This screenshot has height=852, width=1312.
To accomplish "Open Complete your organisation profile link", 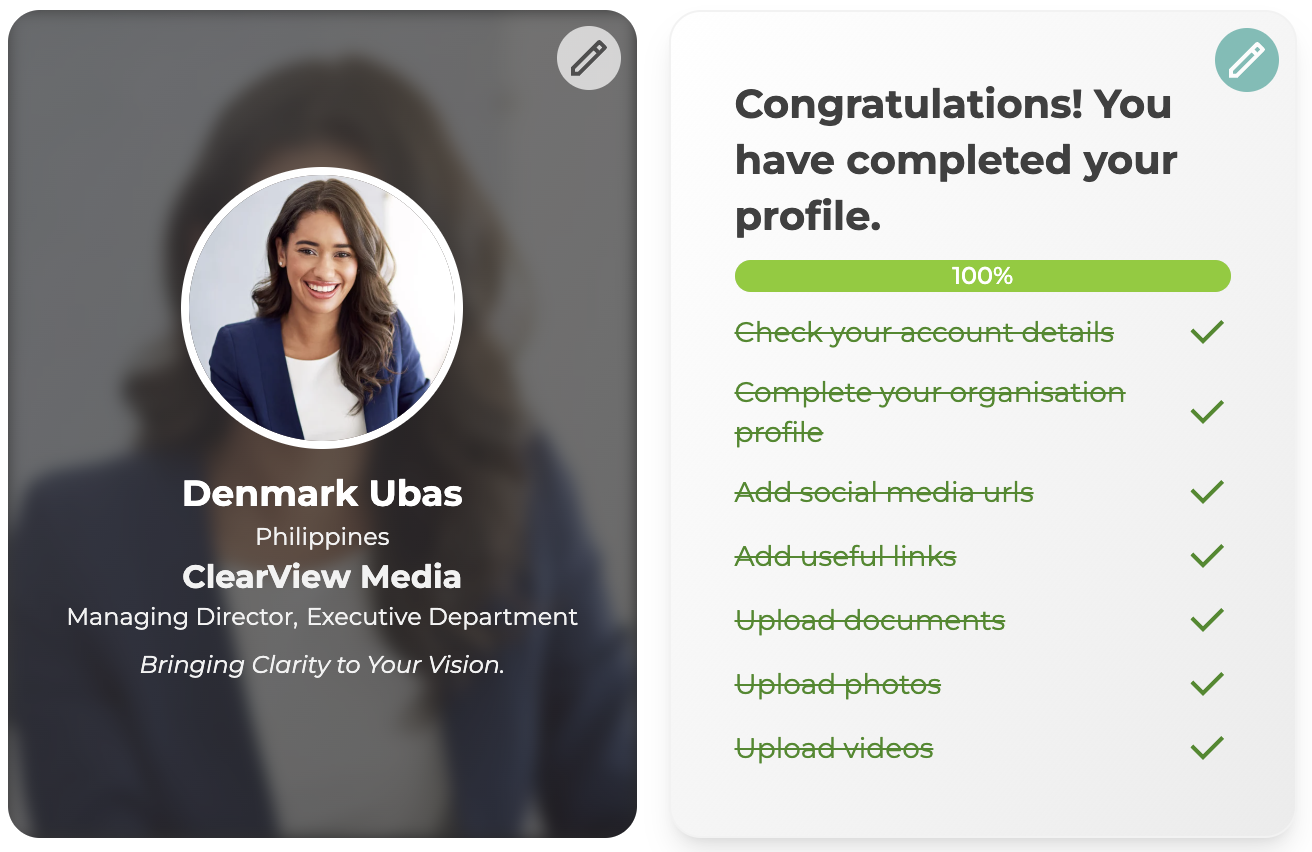I will 929,393.
